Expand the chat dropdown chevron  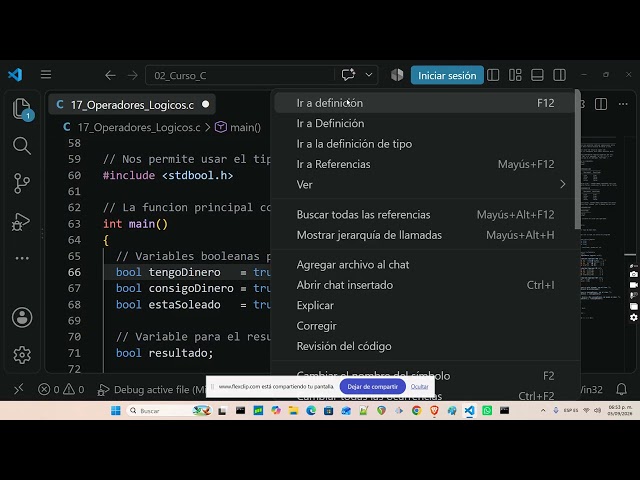[369, 75]
